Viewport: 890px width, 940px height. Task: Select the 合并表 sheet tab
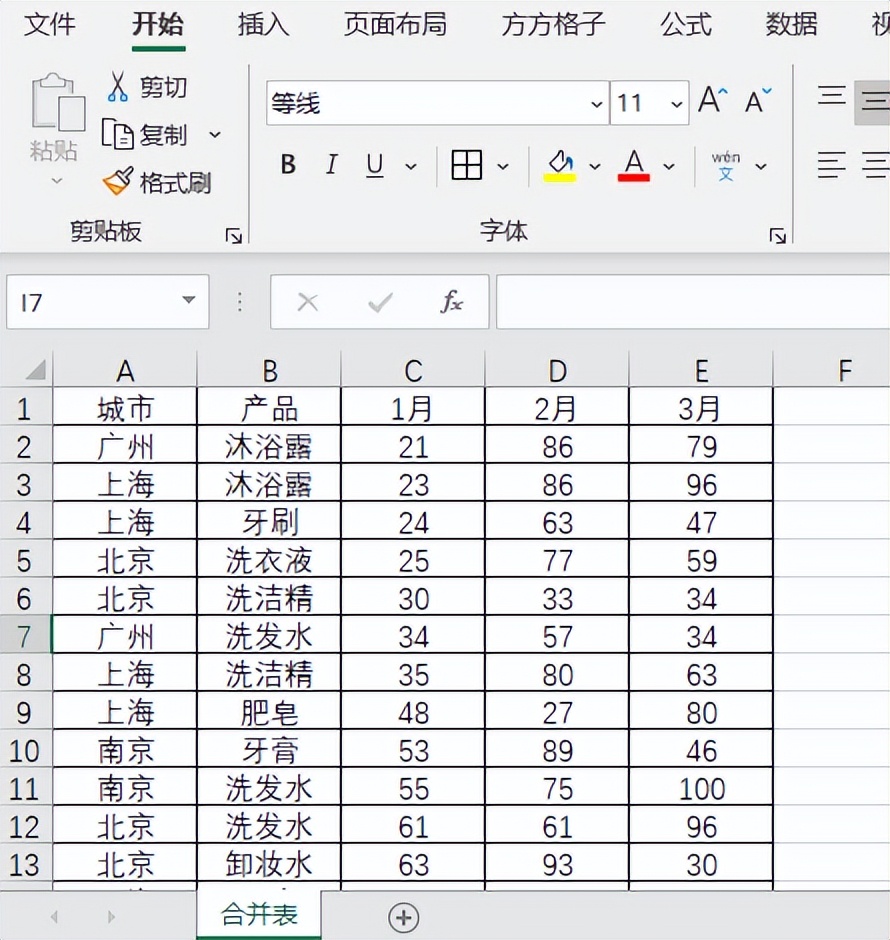point(259,916)
